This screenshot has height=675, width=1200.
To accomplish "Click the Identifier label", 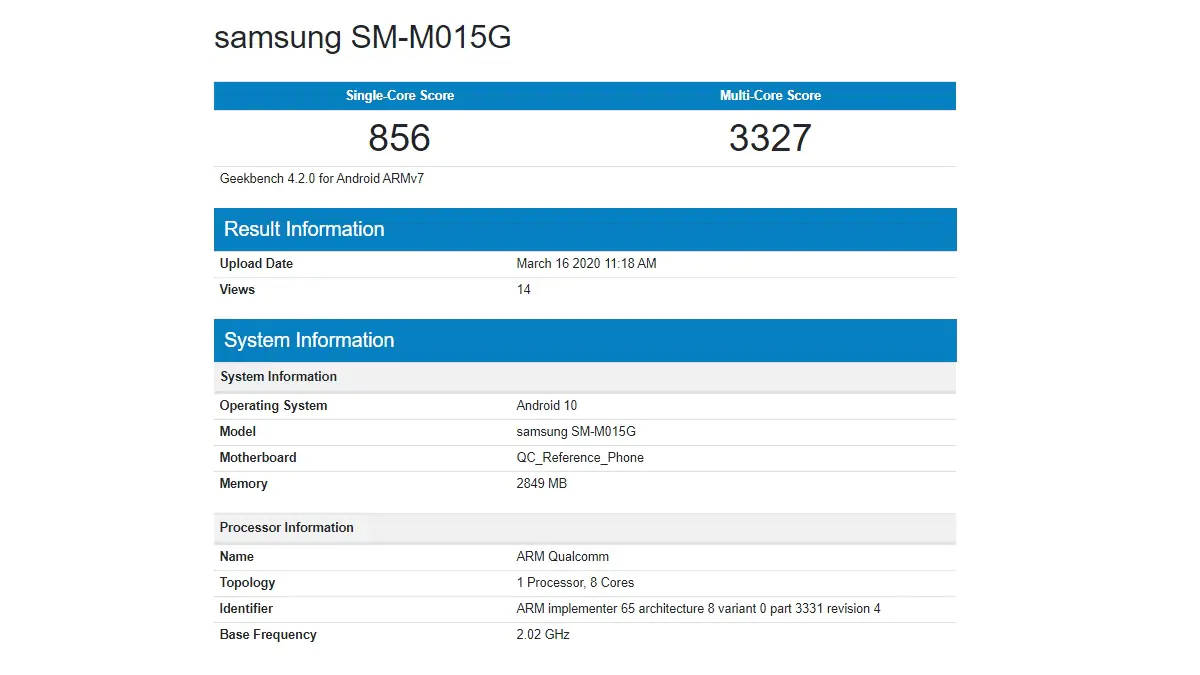I will click(246, 609).
